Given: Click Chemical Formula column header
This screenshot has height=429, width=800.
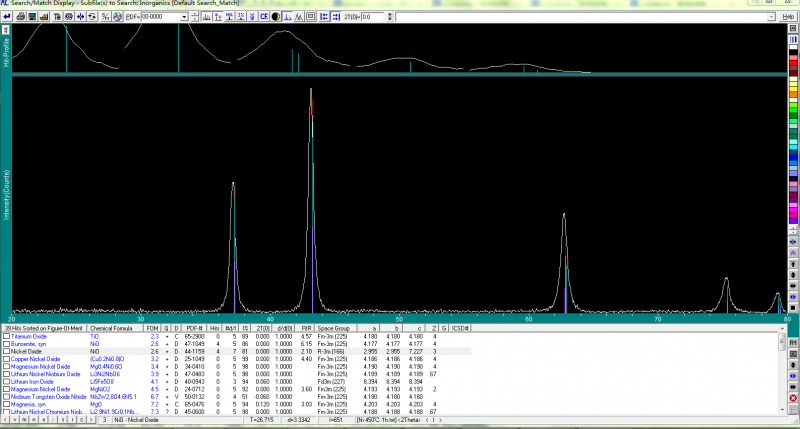Looking at the screenshot, I should [112, 329].
